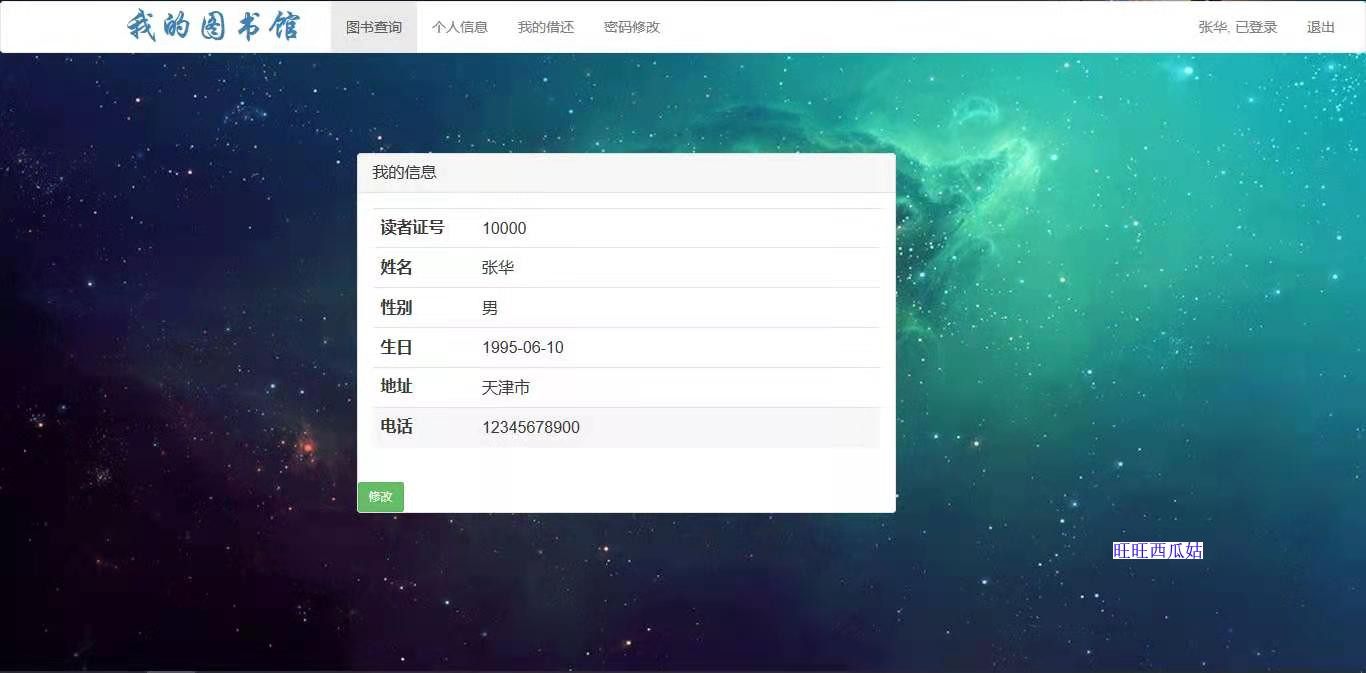
Task: Click the 张华, 已登录 user link
Action: 1238,27
